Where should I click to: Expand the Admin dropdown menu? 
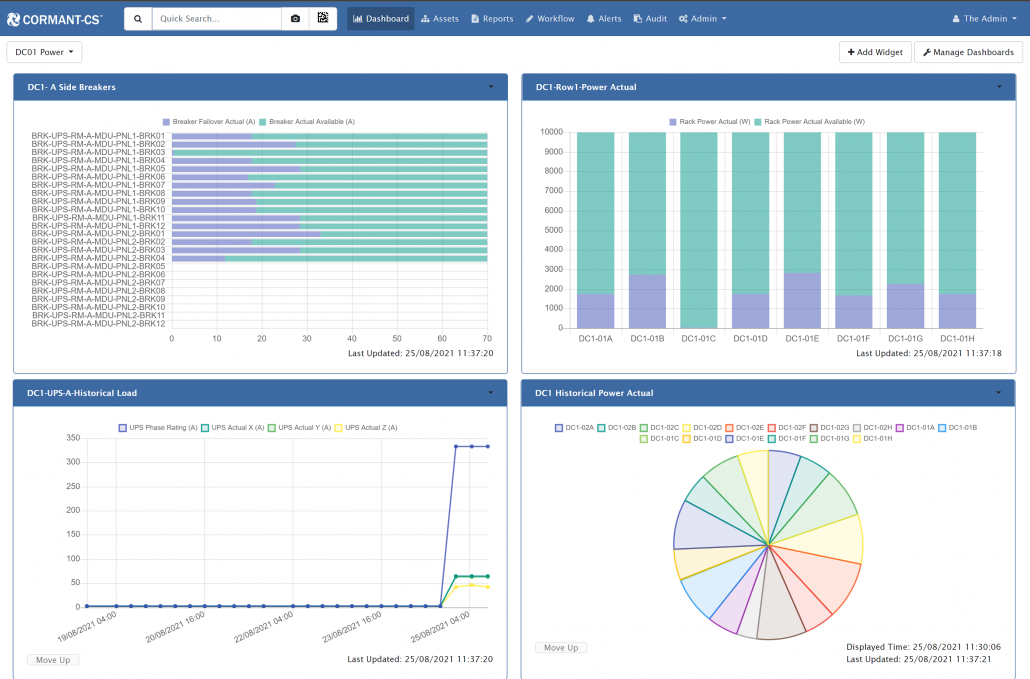pos(702,19)
